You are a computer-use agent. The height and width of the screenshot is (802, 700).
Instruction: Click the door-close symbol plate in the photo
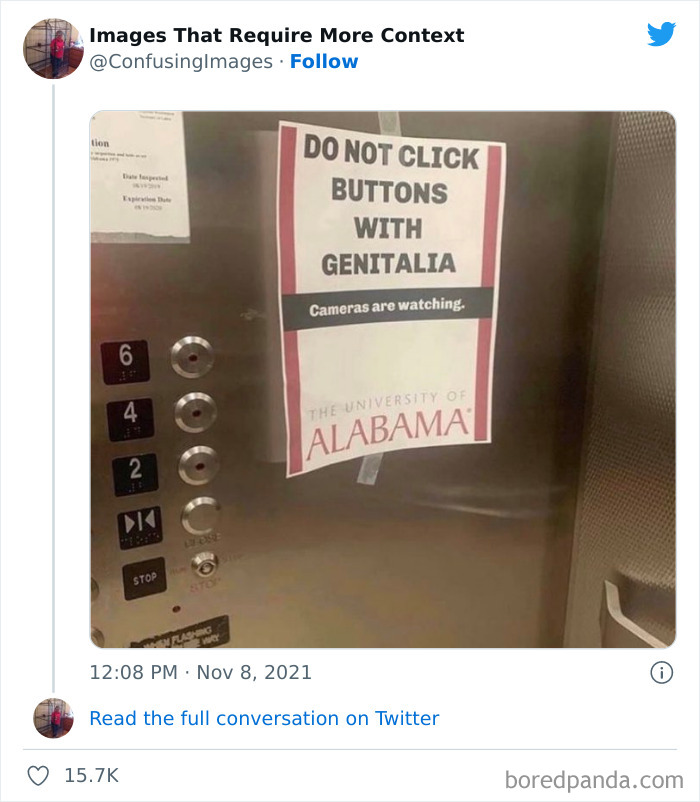click(140, 527)
